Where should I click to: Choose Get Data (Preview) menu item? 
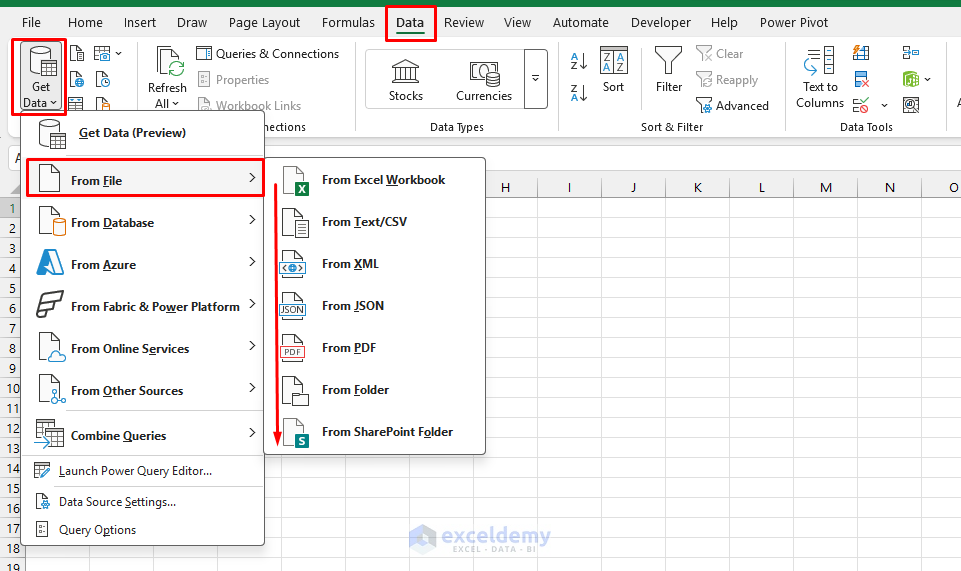click(x=143, y=133)
